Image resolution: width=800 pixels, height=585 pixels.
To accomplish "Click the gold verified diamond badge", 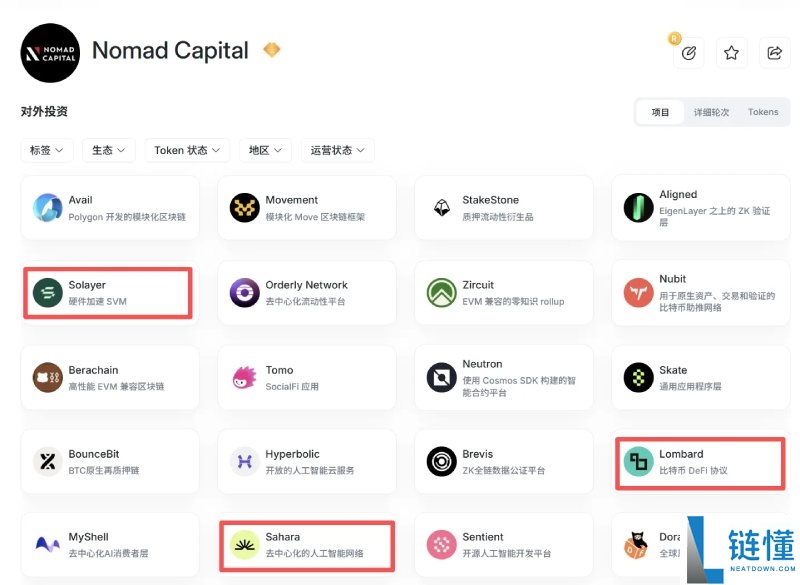I will [x=271, y=49].
